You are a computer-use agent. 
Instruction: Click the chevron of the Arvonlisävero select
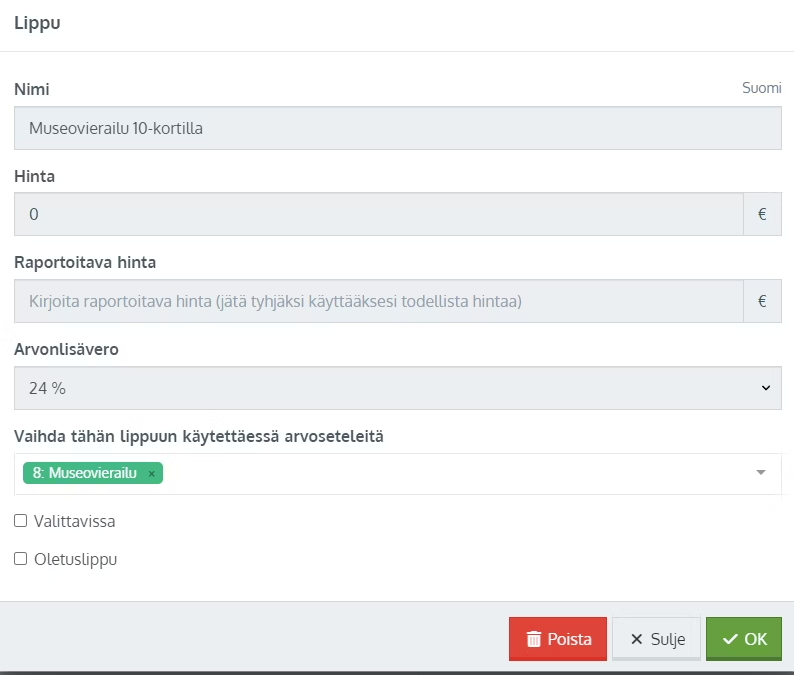tap(766, 388)
